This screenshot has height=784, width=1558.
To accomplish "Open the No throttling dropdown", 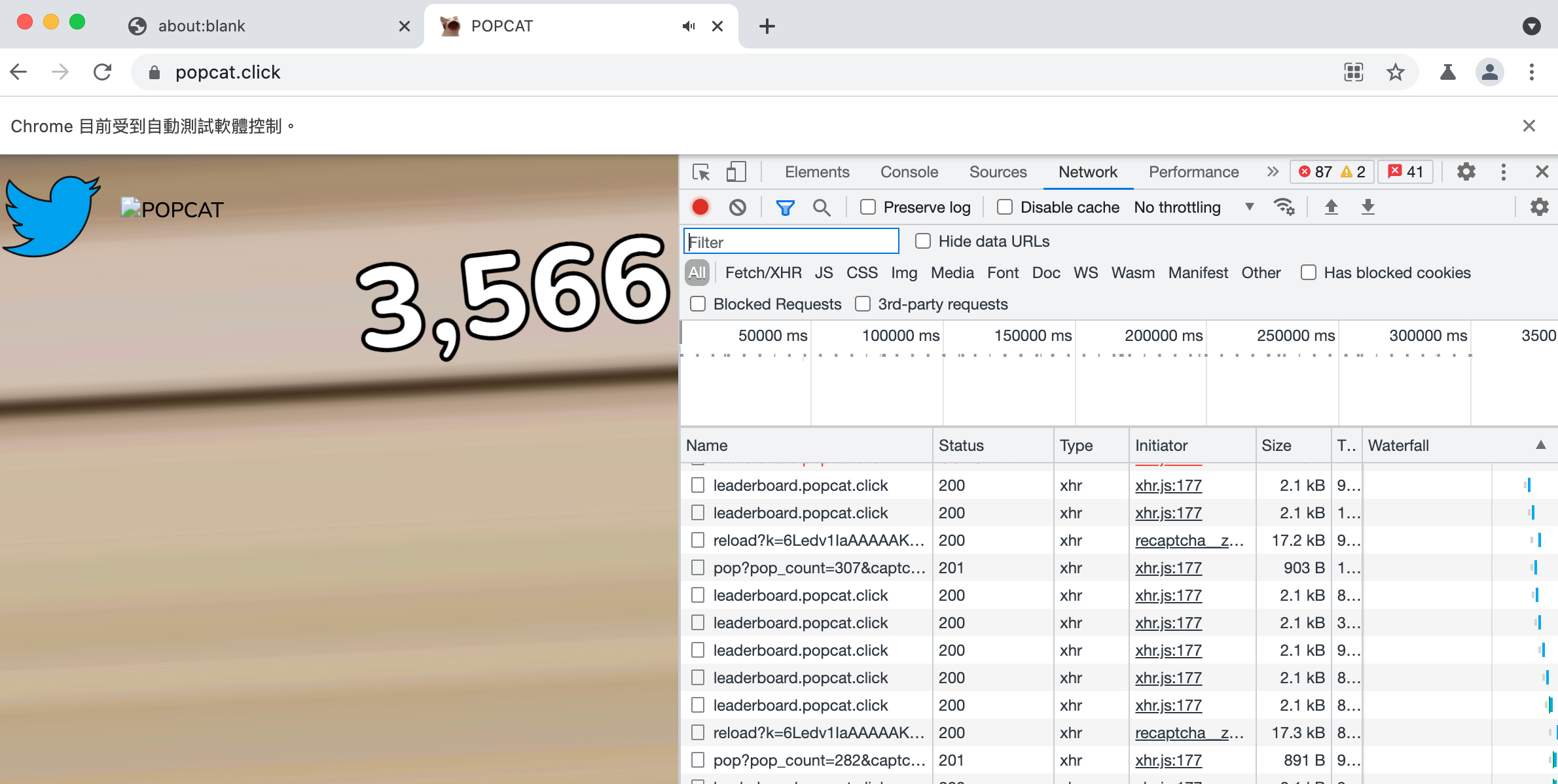I will click(1193, 207).
